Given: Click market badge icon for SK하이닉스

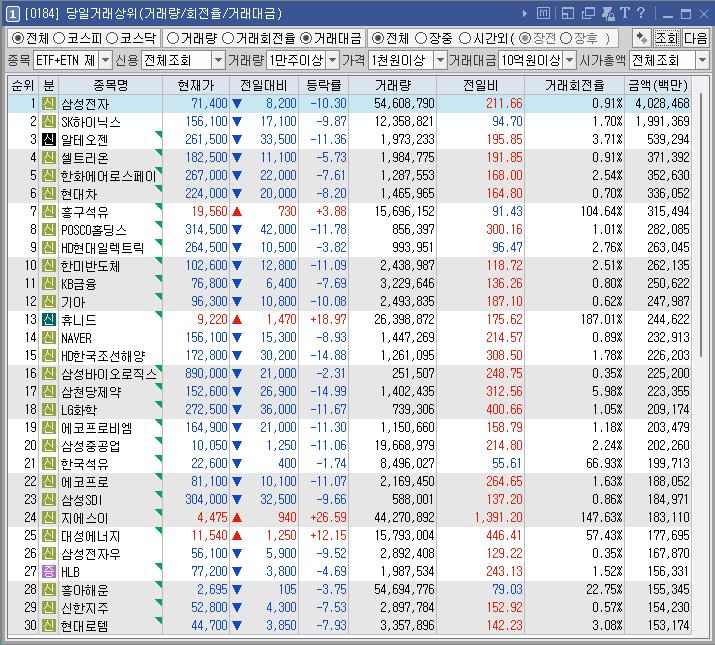Looking at the screenshot, I should coord(49,122).
